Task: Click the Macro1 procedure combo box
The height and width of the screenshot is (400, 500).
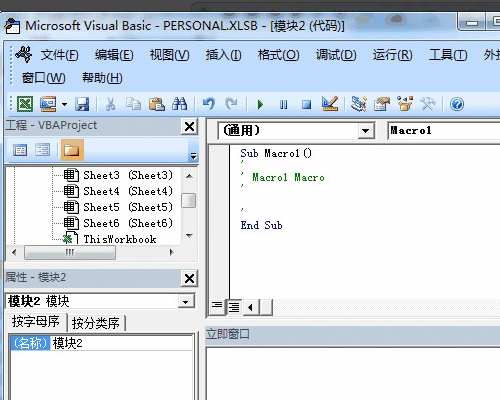Action: [443, 130]
